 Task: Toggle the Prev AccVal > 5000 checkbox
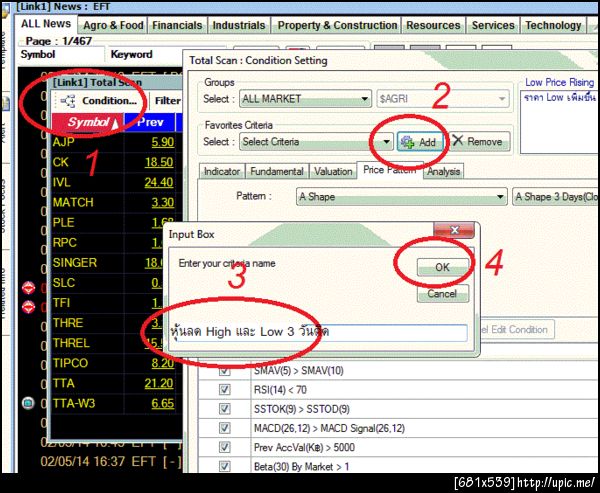pos(224,447)
